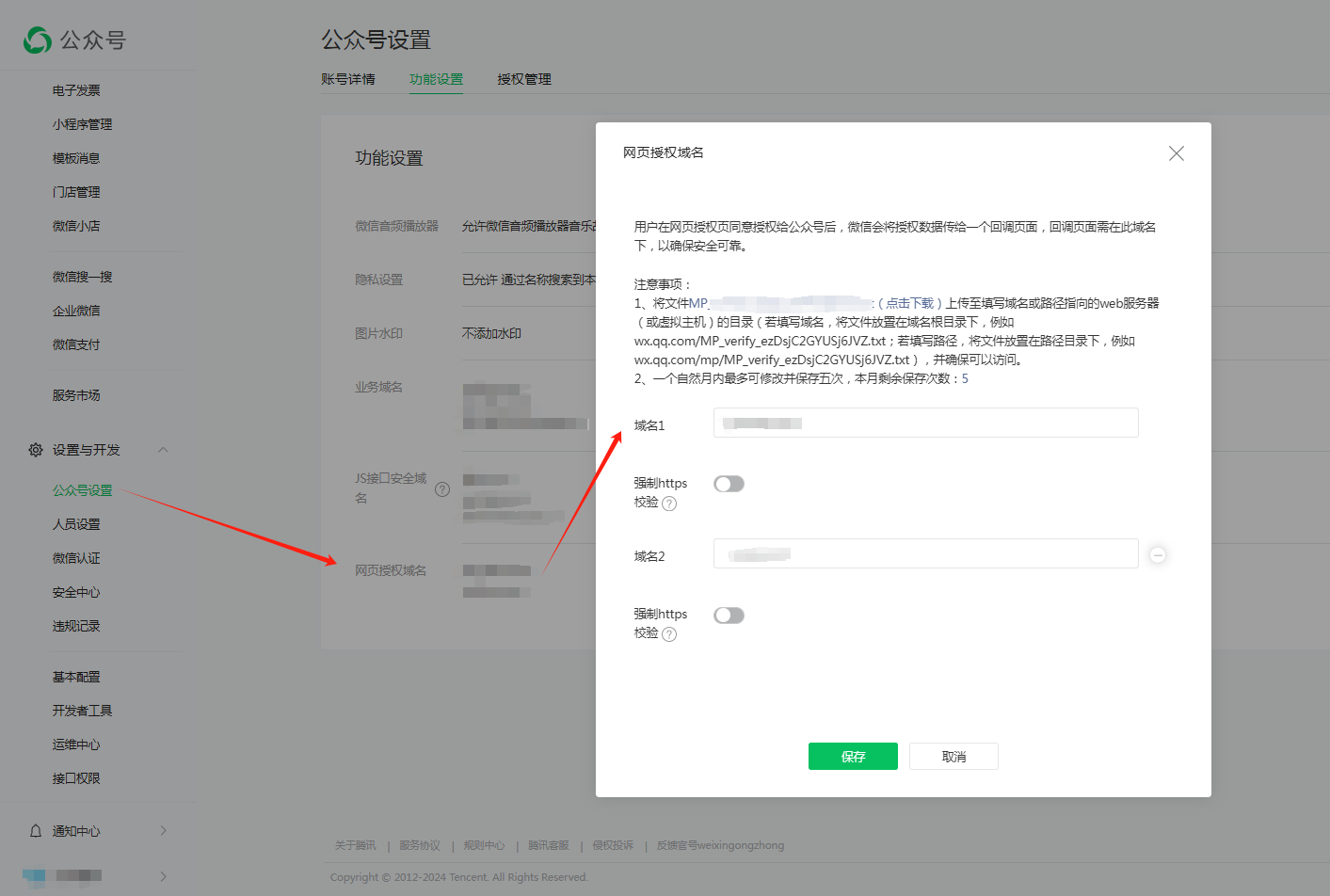
Task: Expand the 通知中心 chevron
Action: pos(163,830)
